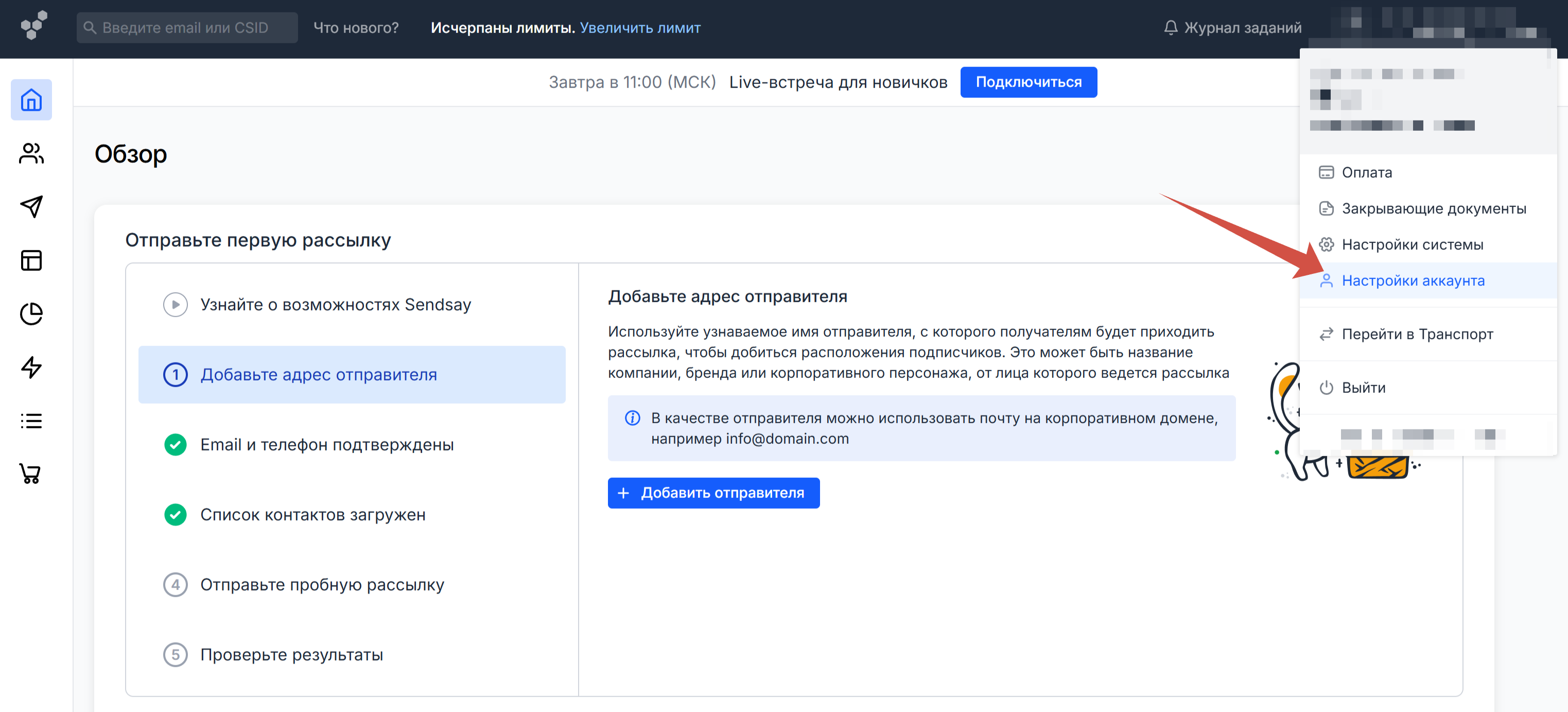This screenshot has width=1568, height=712.
Task: Open the lists icon in sidebar
Action: tap(31, 421)
